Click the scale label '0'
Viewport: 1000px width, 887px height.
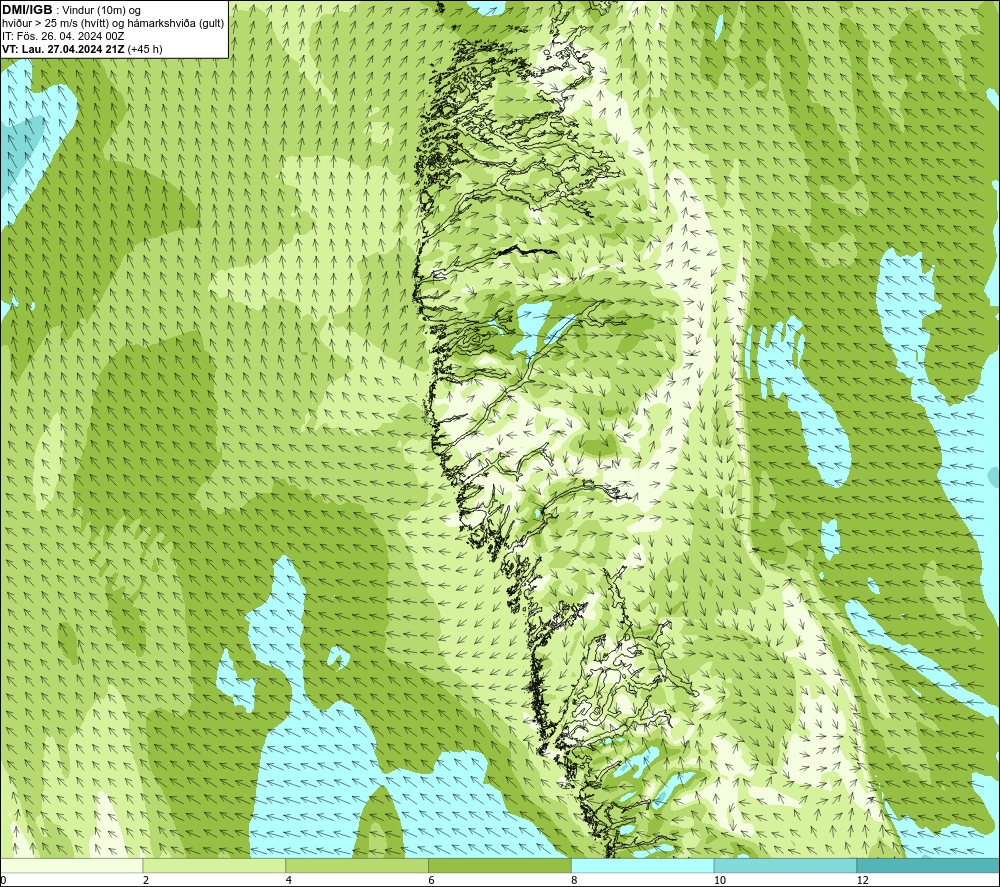(x=3, y=880)
